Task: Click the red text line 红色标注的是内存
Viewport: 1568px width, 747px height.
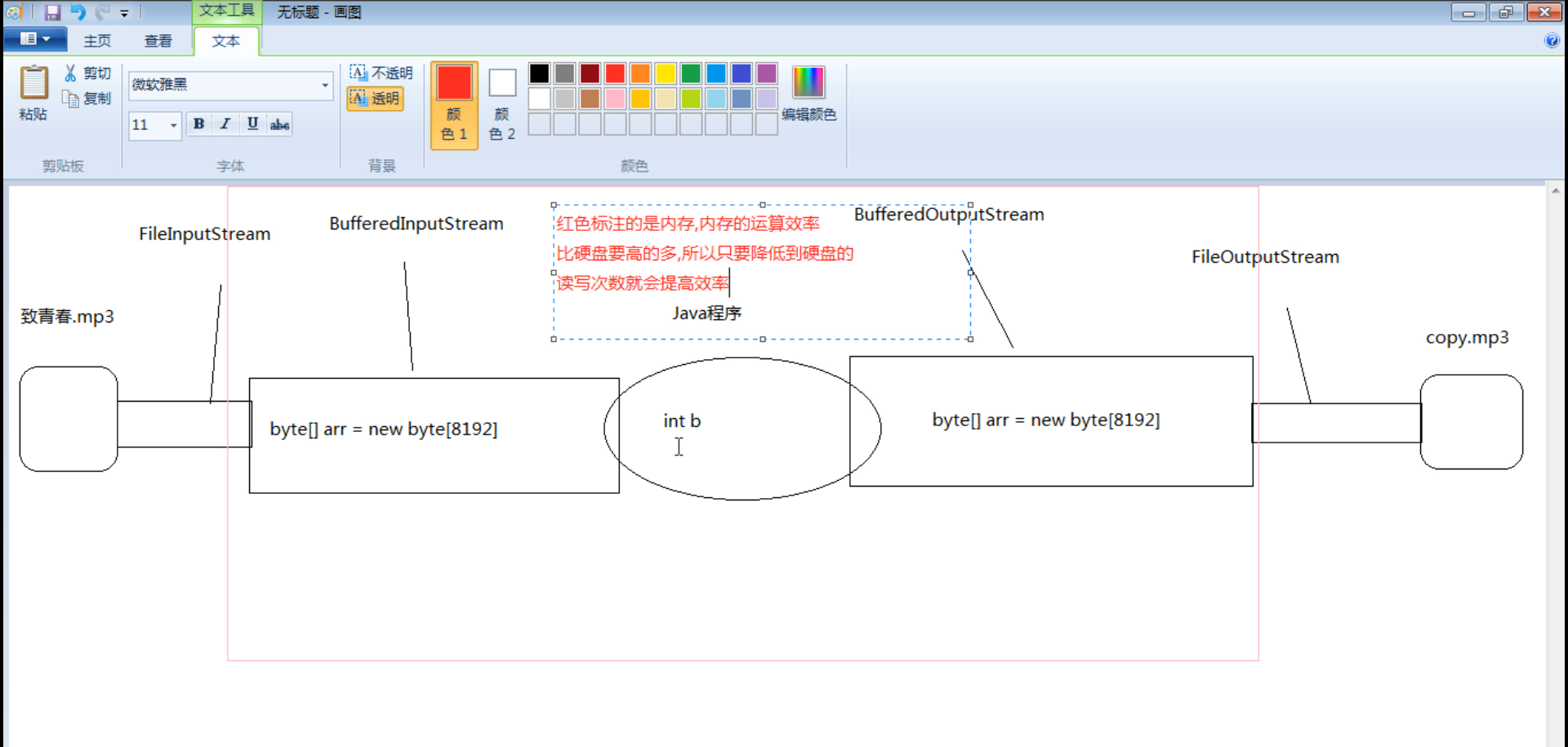Action: [x=688, y=224]
